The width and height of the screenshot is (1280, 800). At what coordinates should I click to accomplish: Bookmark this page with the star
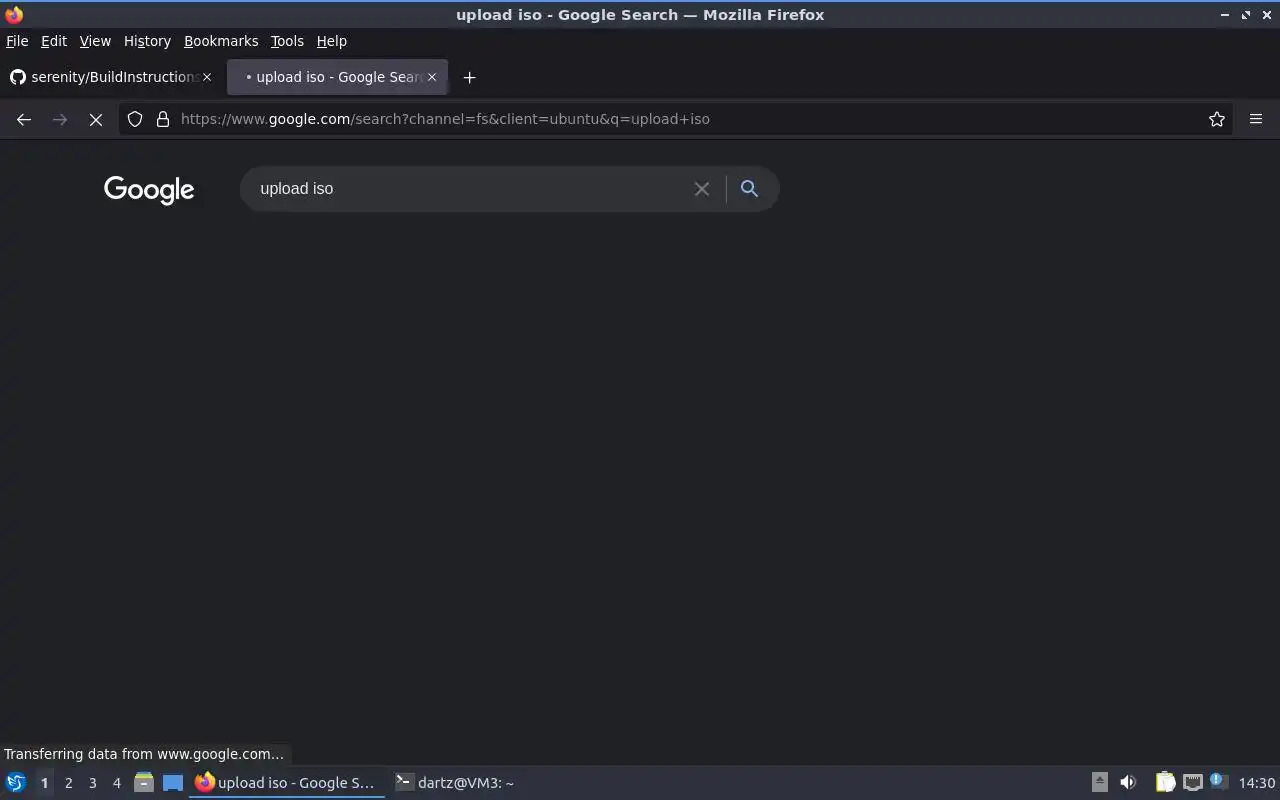coord(1217,119)
